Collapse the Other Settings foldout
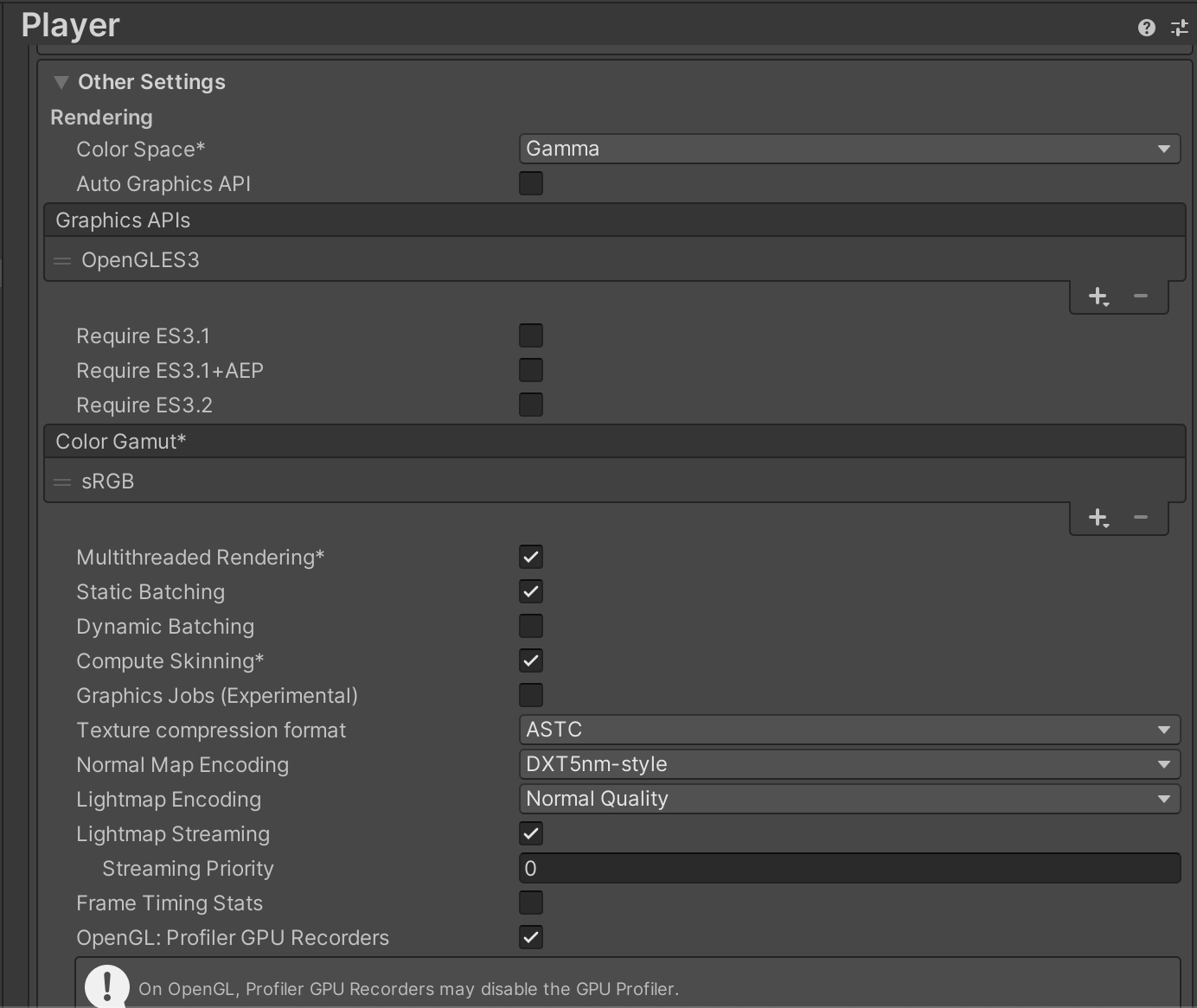1197x1008 pixels. pyautogui.click(x=61, y=81)
